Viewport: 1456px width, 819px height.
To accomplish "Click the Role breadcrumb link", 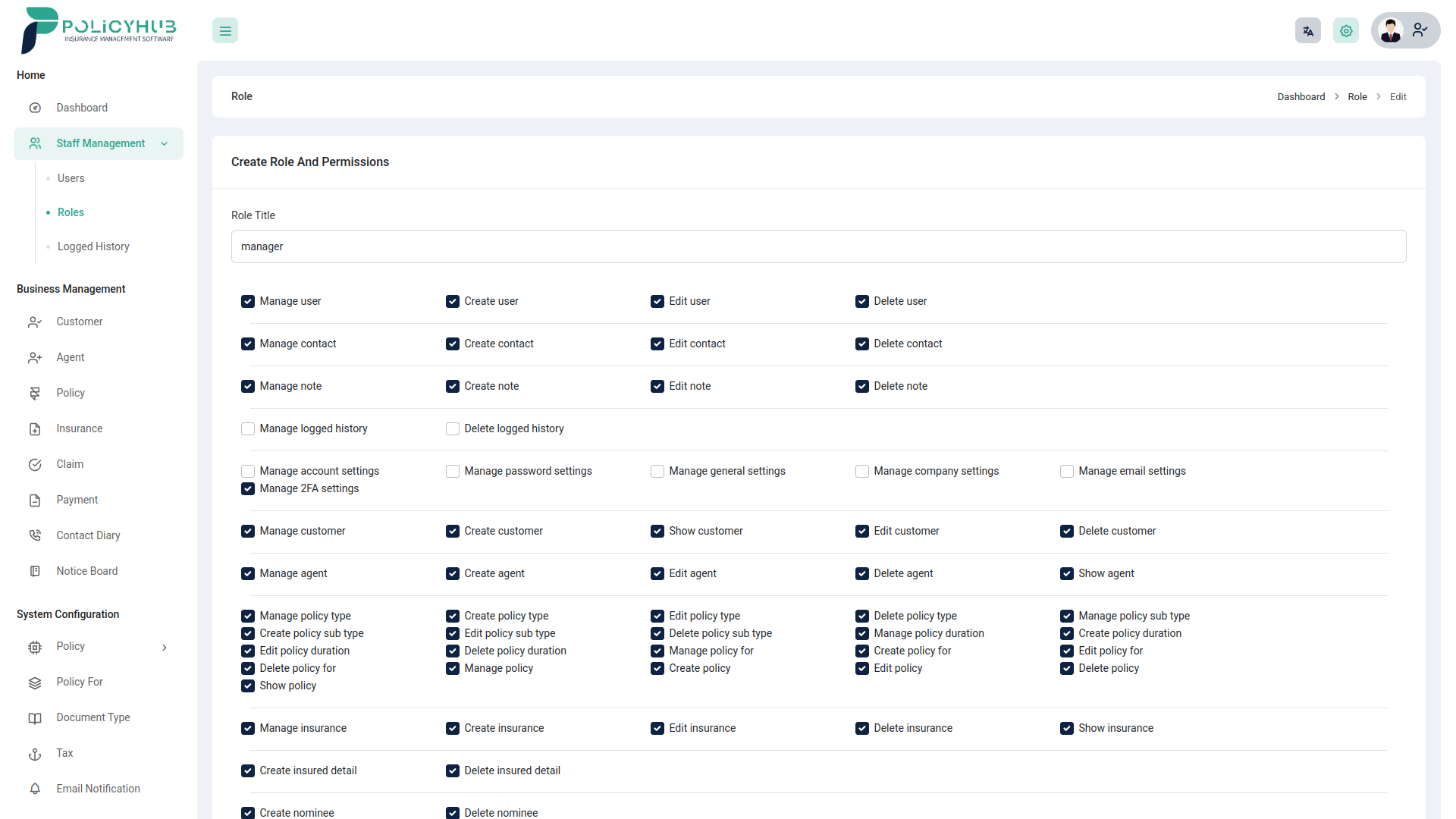I will pos(1357,96).
